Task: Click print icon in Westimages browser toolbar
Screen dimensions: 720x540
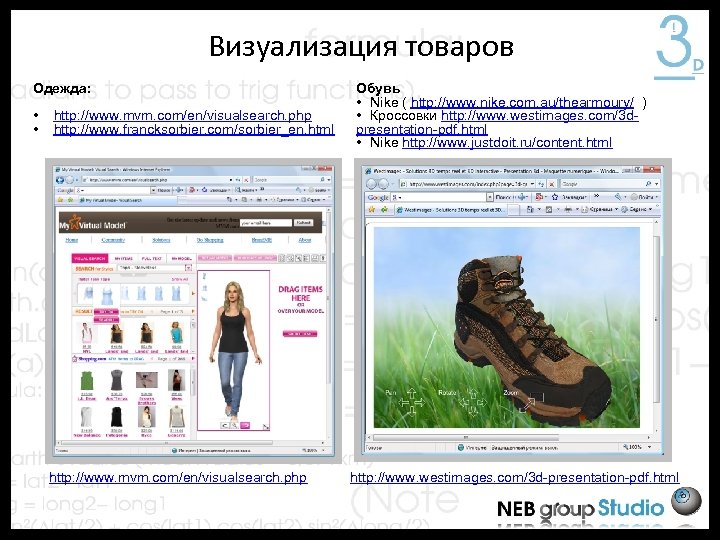Action: tap(568, 209)
